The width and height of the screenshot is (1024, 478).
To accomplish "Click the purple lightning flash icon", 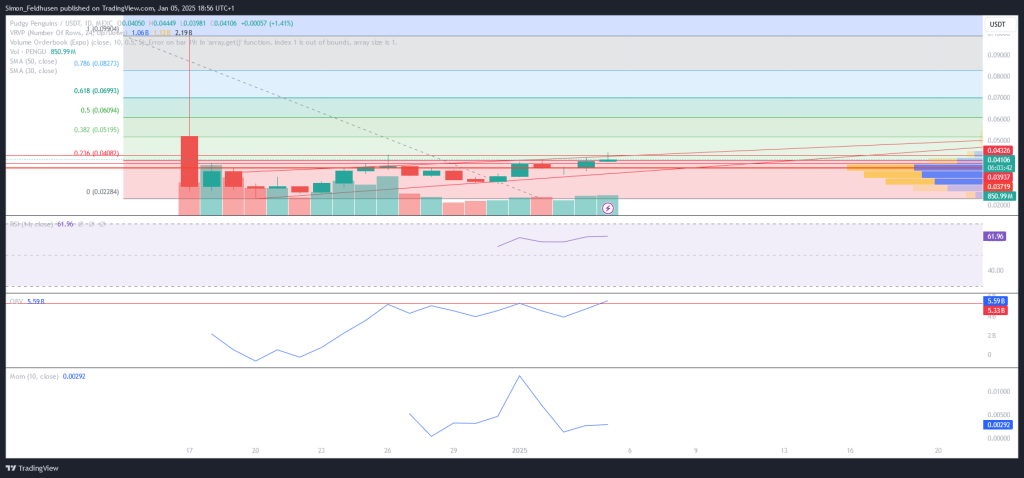I will click(x=608, y=208).
